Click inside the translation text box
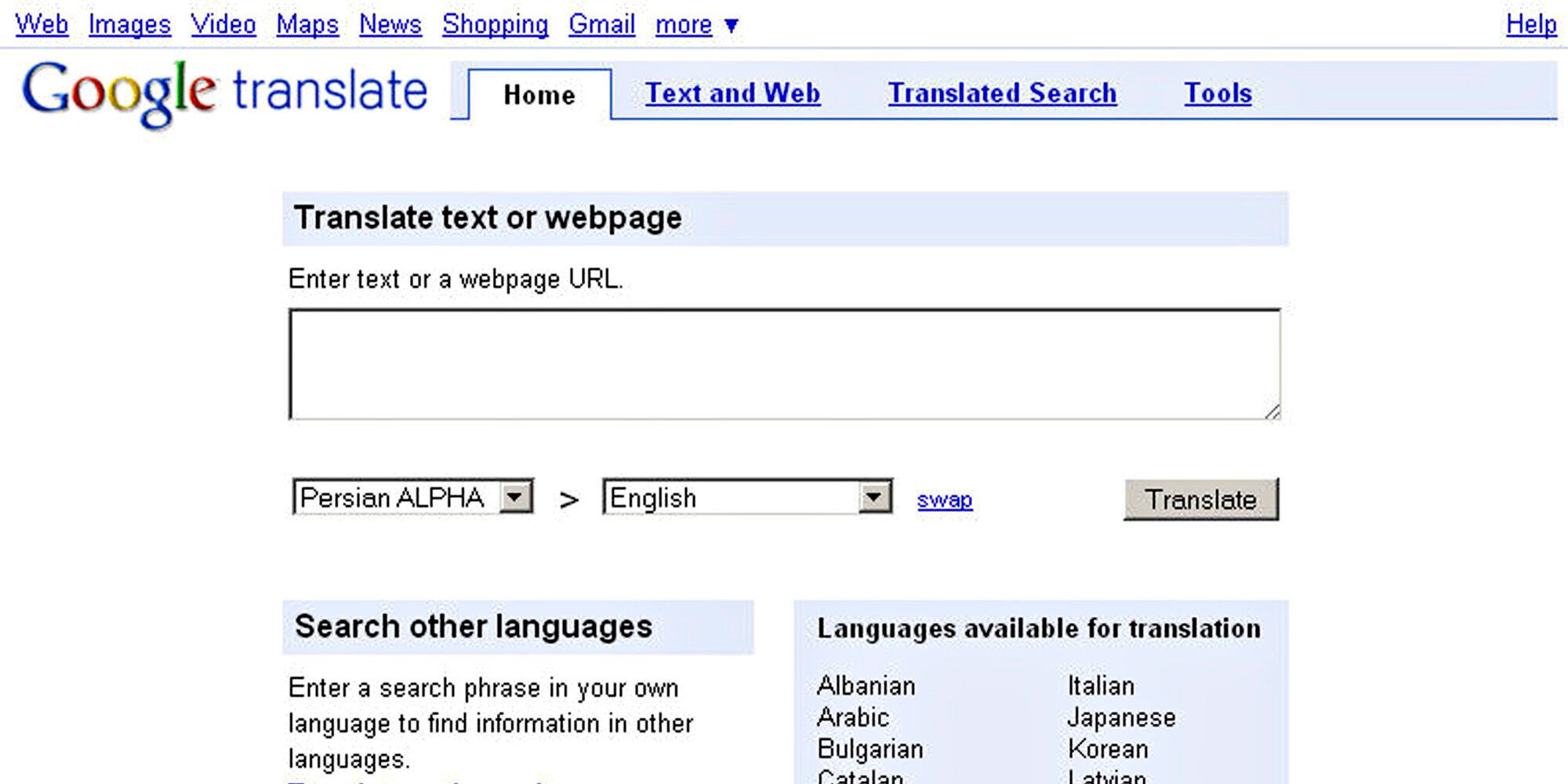 point(784,365)
